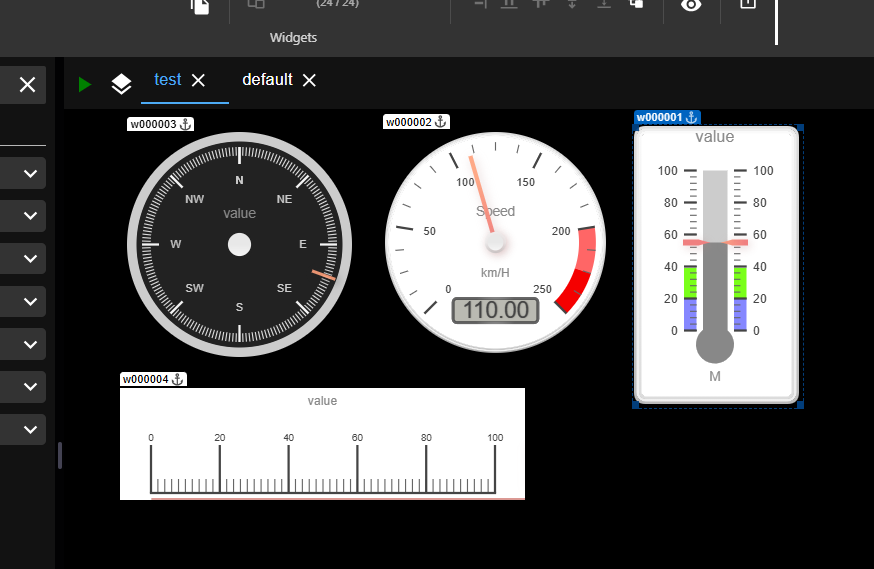Expand the last chevron in the left panel

point(30,429)
